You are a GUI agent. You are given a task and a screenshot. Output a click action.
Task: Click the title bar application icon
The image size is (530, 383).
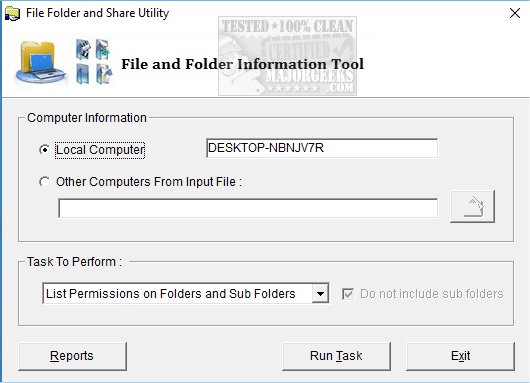click(x=13, y=14)
